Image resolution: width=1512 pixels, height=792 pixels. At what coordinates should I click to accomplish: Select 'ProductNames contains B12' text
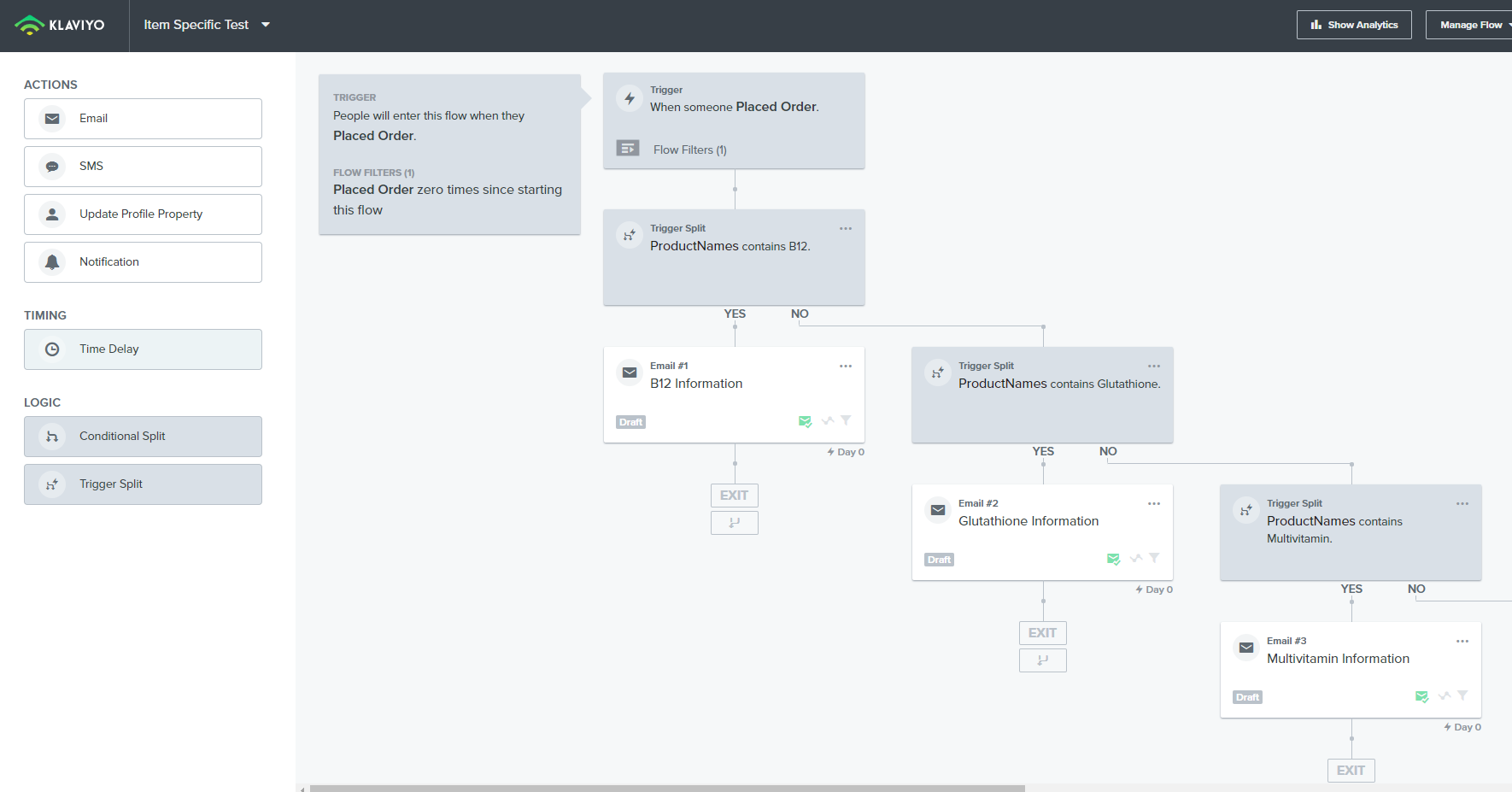730,246
